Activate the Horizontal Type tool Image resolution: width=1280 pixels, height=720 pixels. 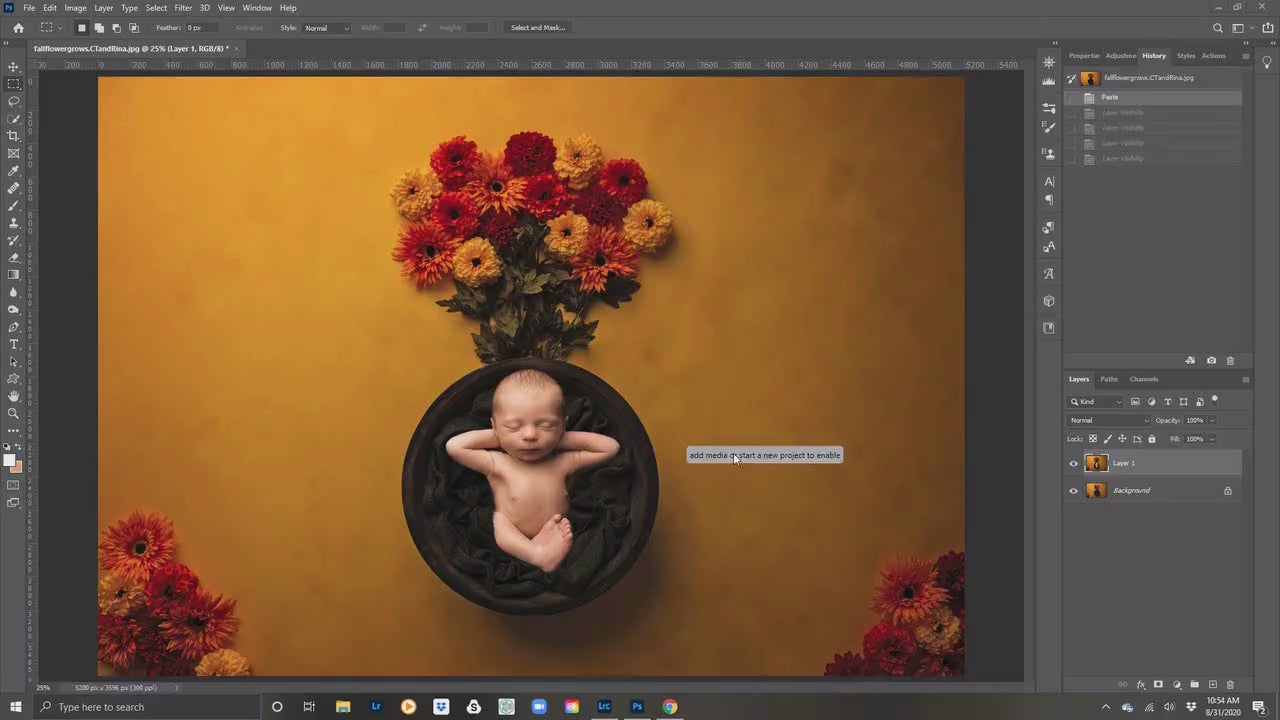[x=14, y=344]
